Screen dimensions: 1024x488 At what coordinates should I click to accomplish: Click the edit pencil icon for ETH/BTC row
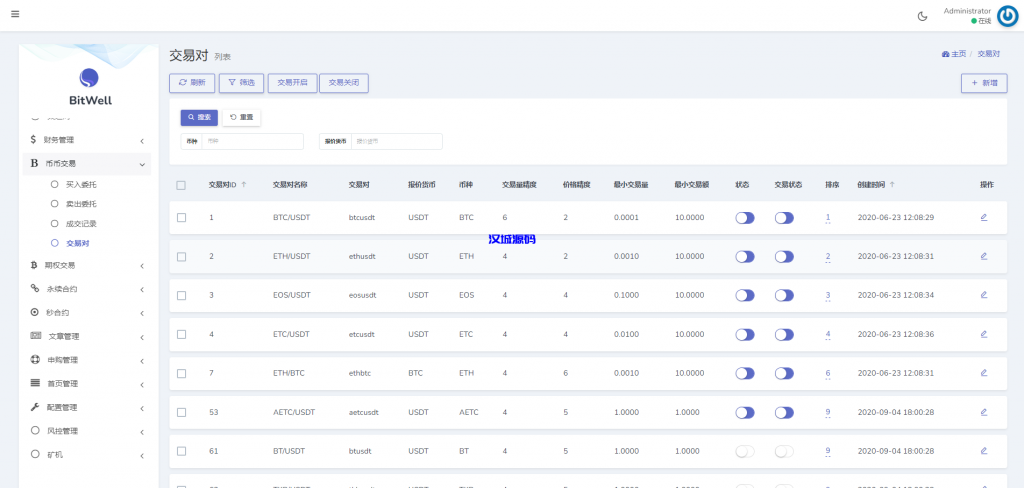point(984,373)
